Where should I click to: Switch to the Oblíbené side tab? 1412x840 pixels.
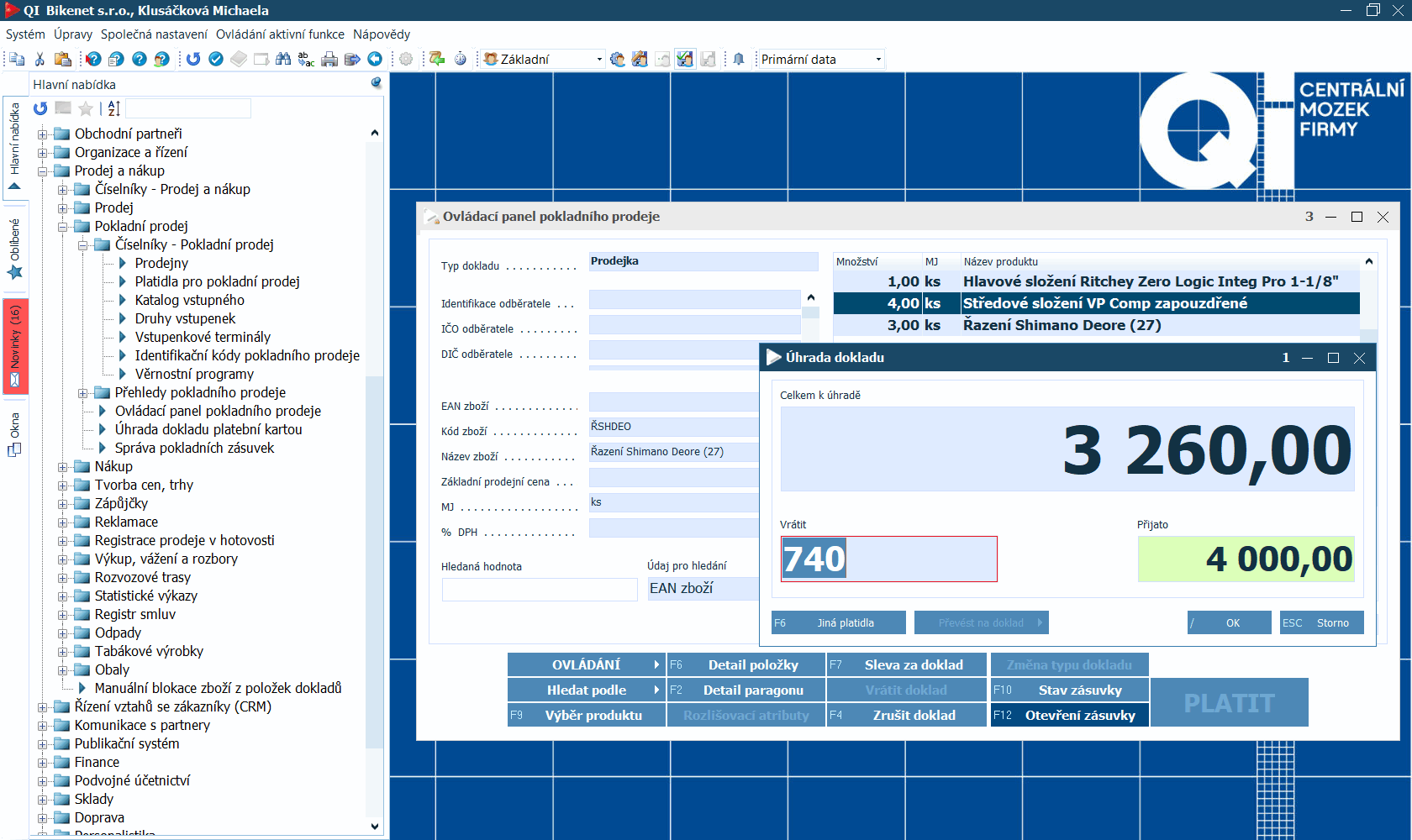[15, 249]
